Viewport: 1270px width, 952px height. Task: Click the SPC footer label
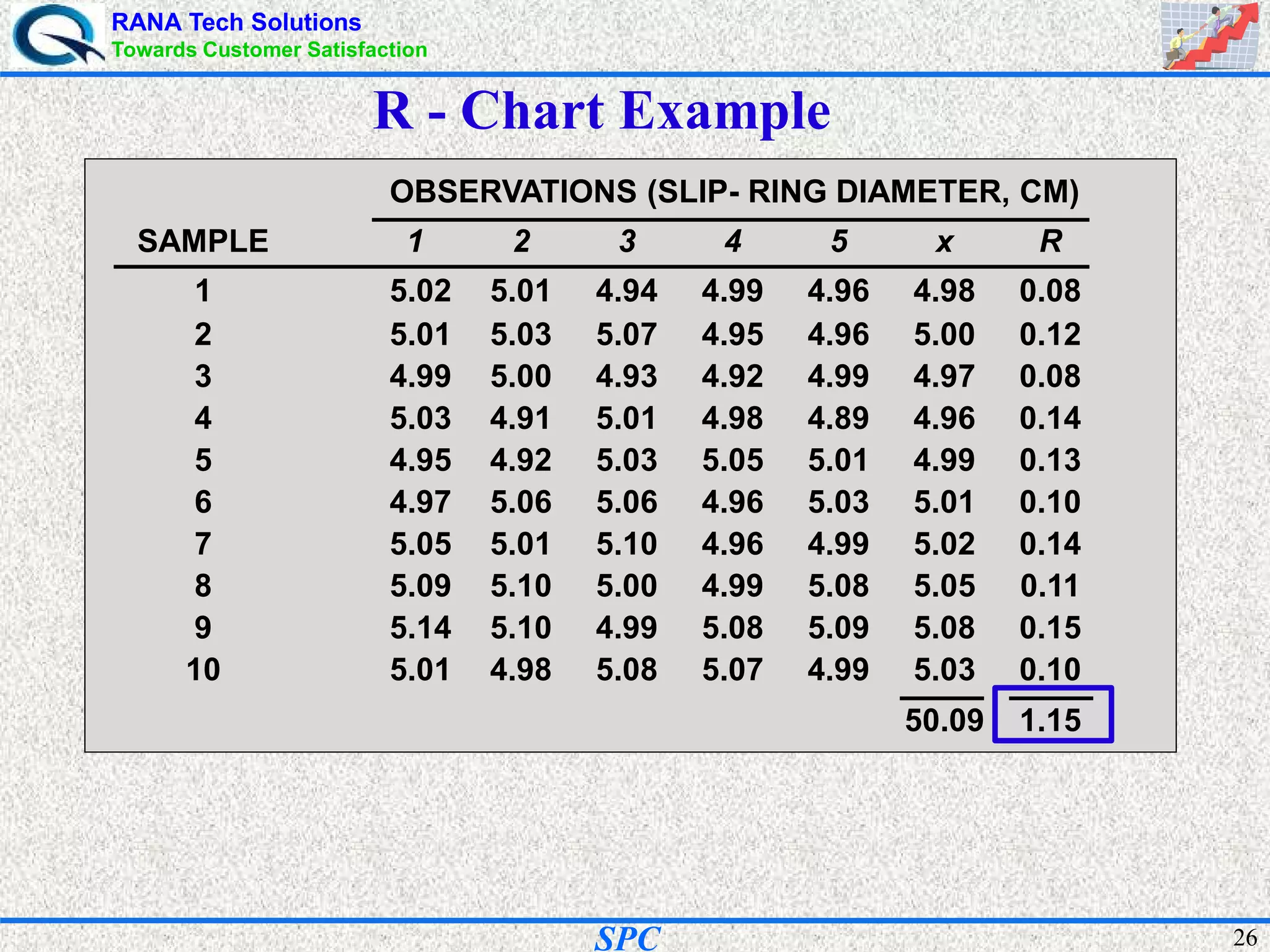point(627,938)
